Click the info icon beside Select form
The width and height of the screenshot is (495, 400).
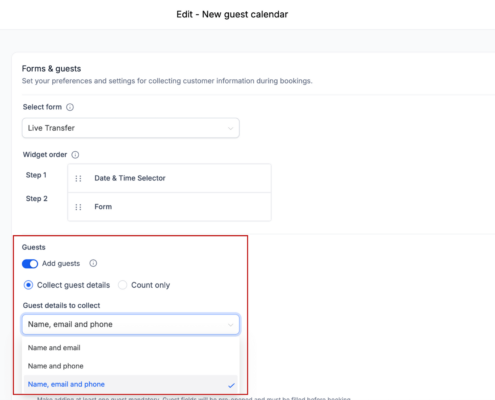click(70, 107)
